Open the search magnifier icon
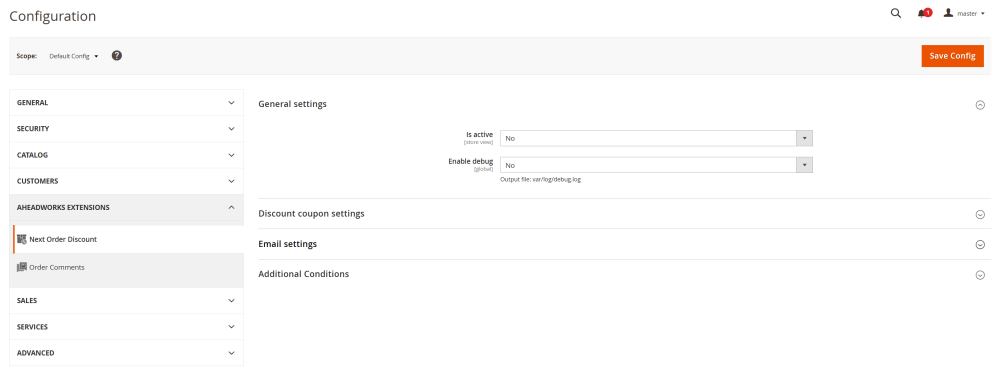1000x376 pixels. (x=895, y=13)
